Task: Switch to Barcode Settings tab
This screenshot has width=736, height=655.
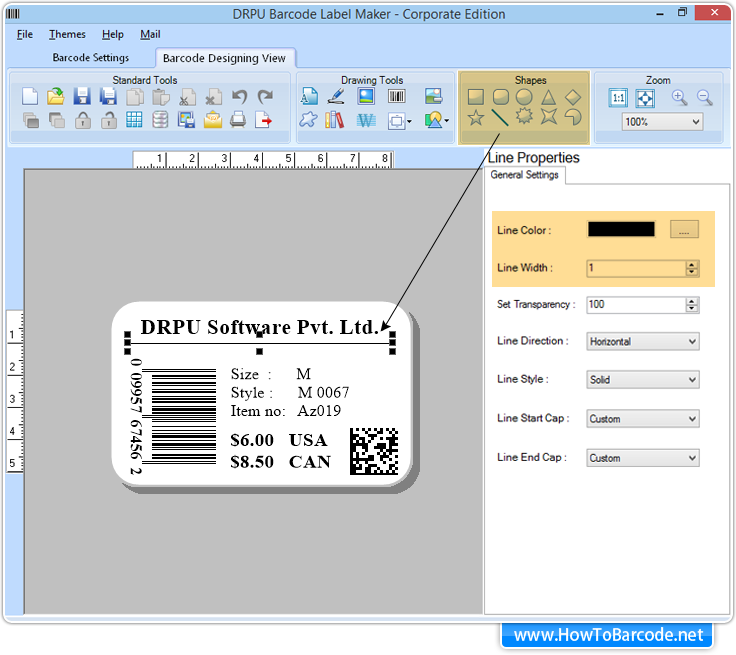Action: tap(91, 58)
